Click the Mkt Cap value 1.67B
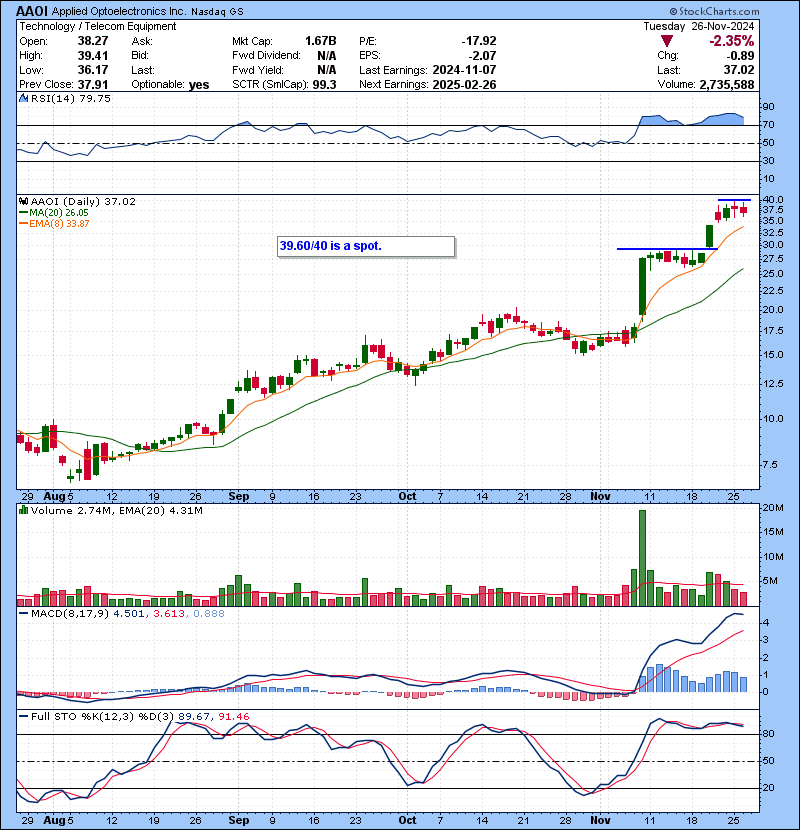The image size is (800, 830). pyautogui.click(x=320, y=41)
